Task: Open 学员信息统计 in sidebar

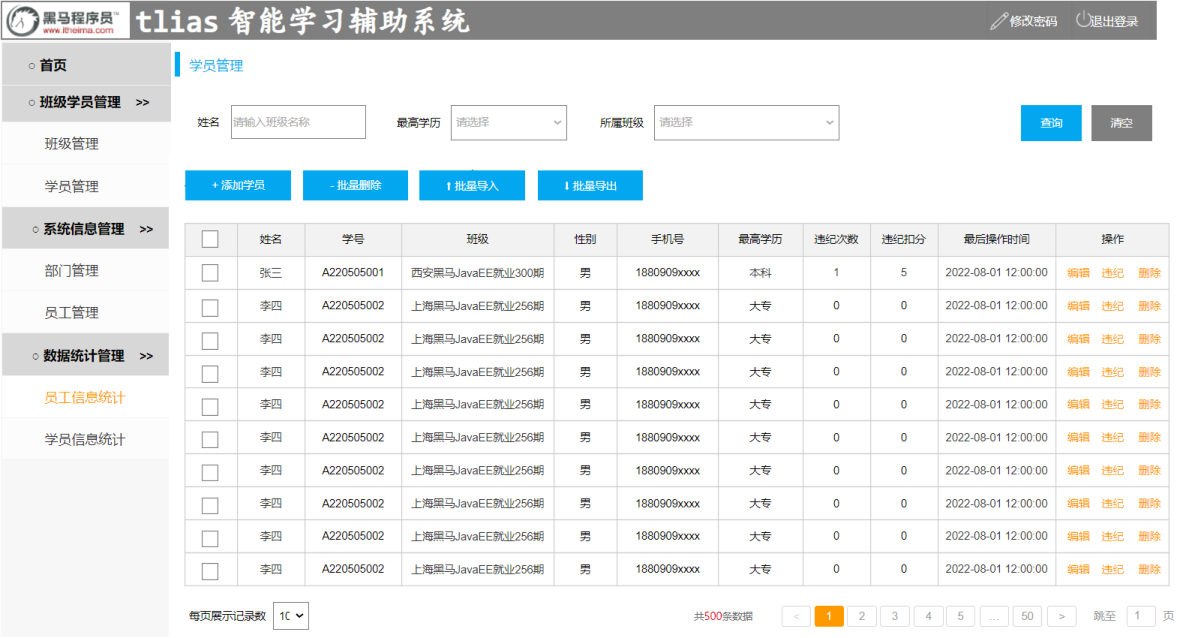Action: pos(84,440)
